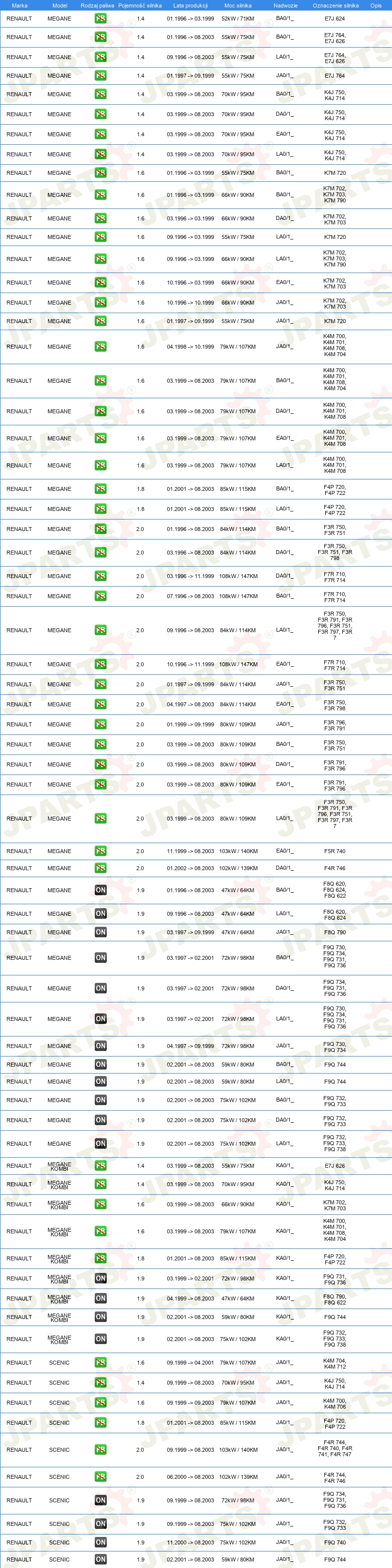Click the 04.1999 -> 08.2003 production years cell
392x1568 pixels.
(190, 1298)
